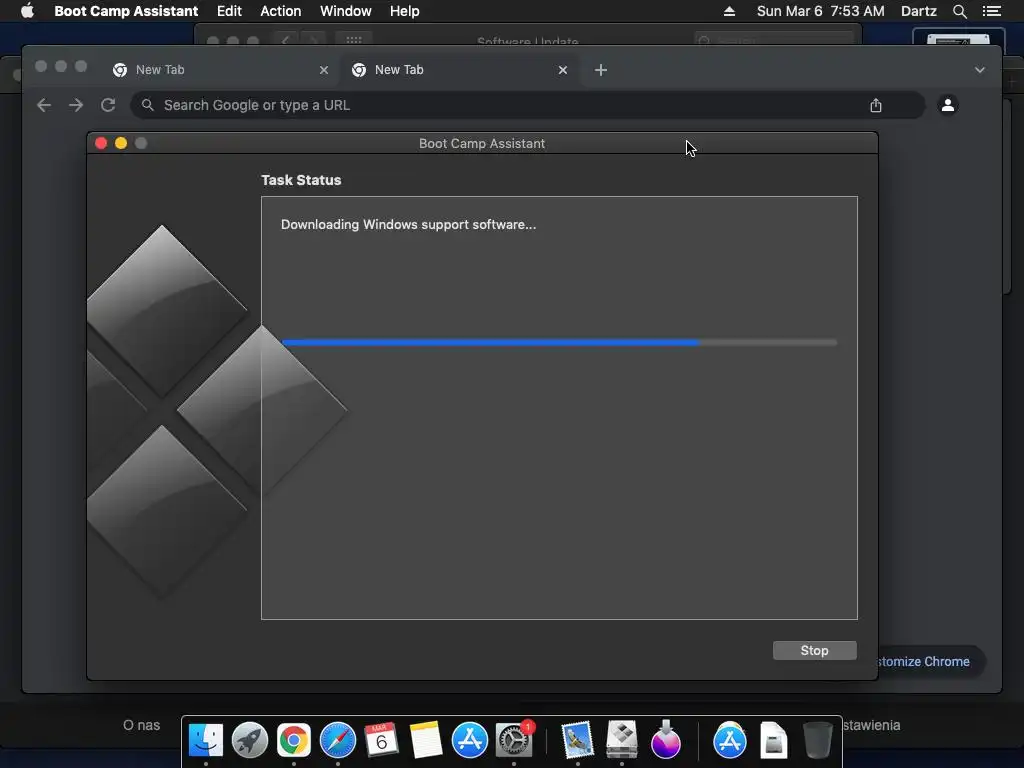Open the Action menu

point(281,11)
